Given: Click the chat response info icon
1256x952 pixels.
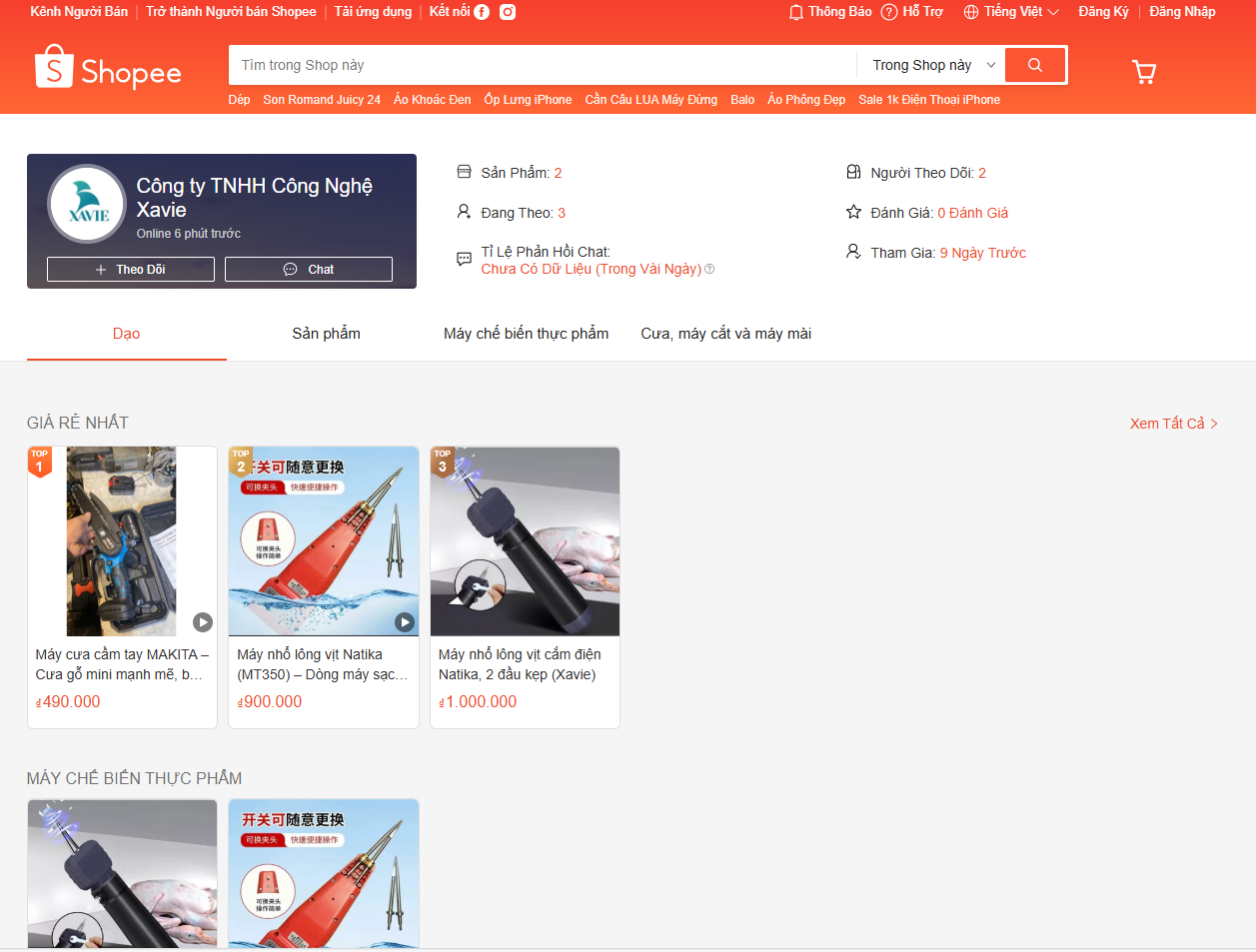Looking at the screenshot, I should [709, 269].
